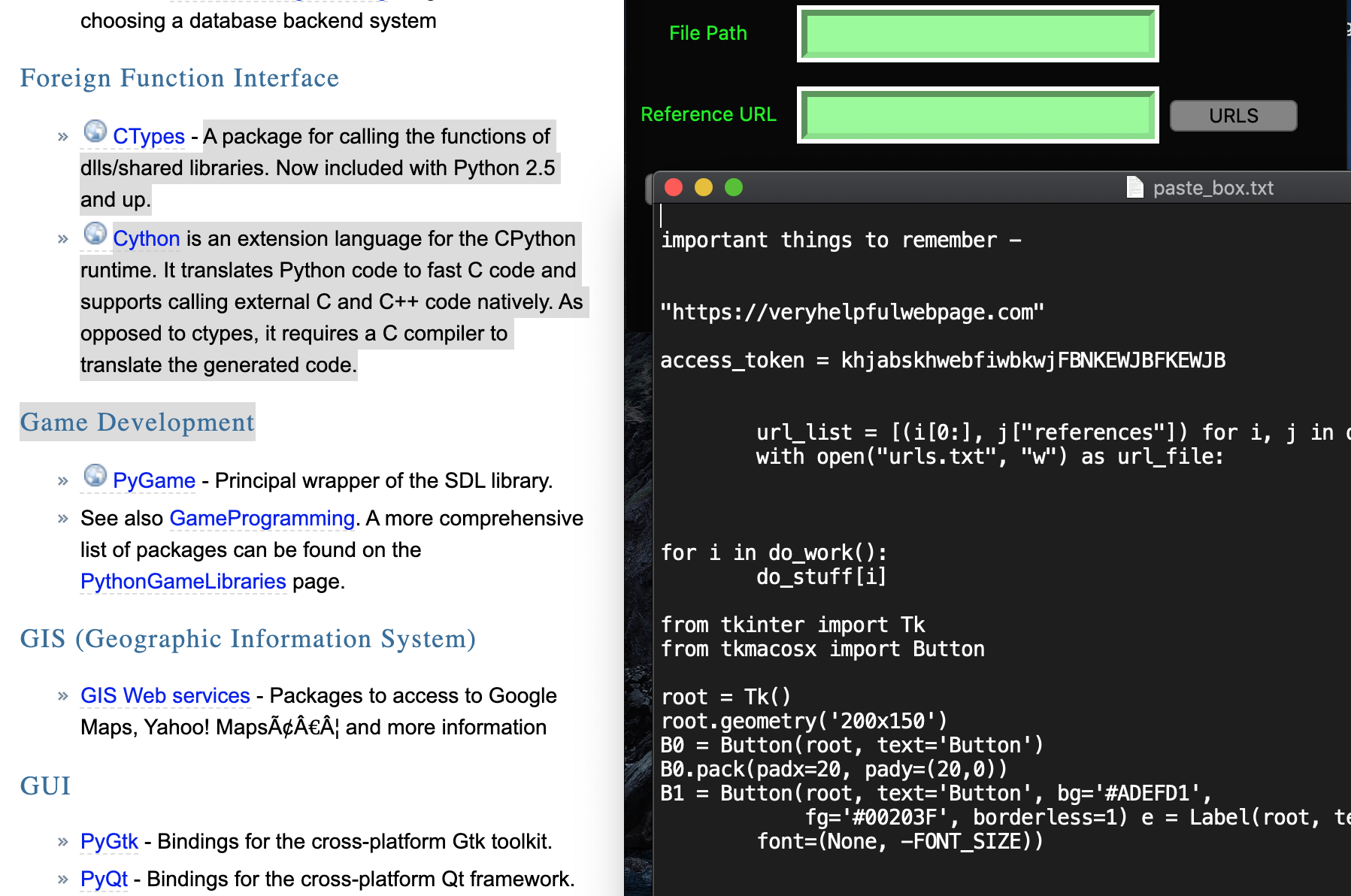Viewport: 1351px width, 896px height.
Task: Click the 'with open("urls.txt"' line
Action: [x=990, y=457]
